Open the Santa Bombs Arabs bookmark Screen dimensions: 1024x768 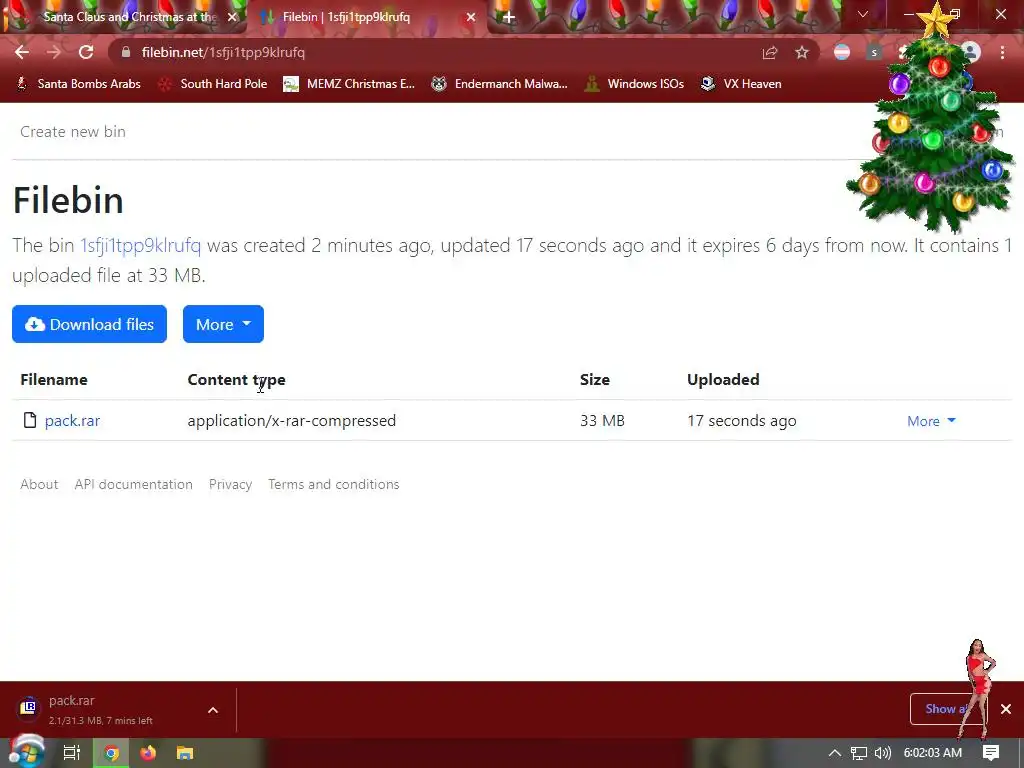tap(79, 84)
